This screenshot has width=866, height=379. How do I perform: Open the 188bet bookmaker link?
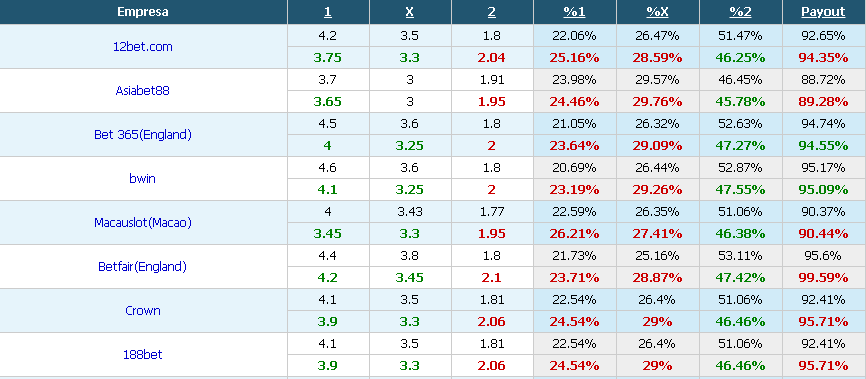click(142, 355)
